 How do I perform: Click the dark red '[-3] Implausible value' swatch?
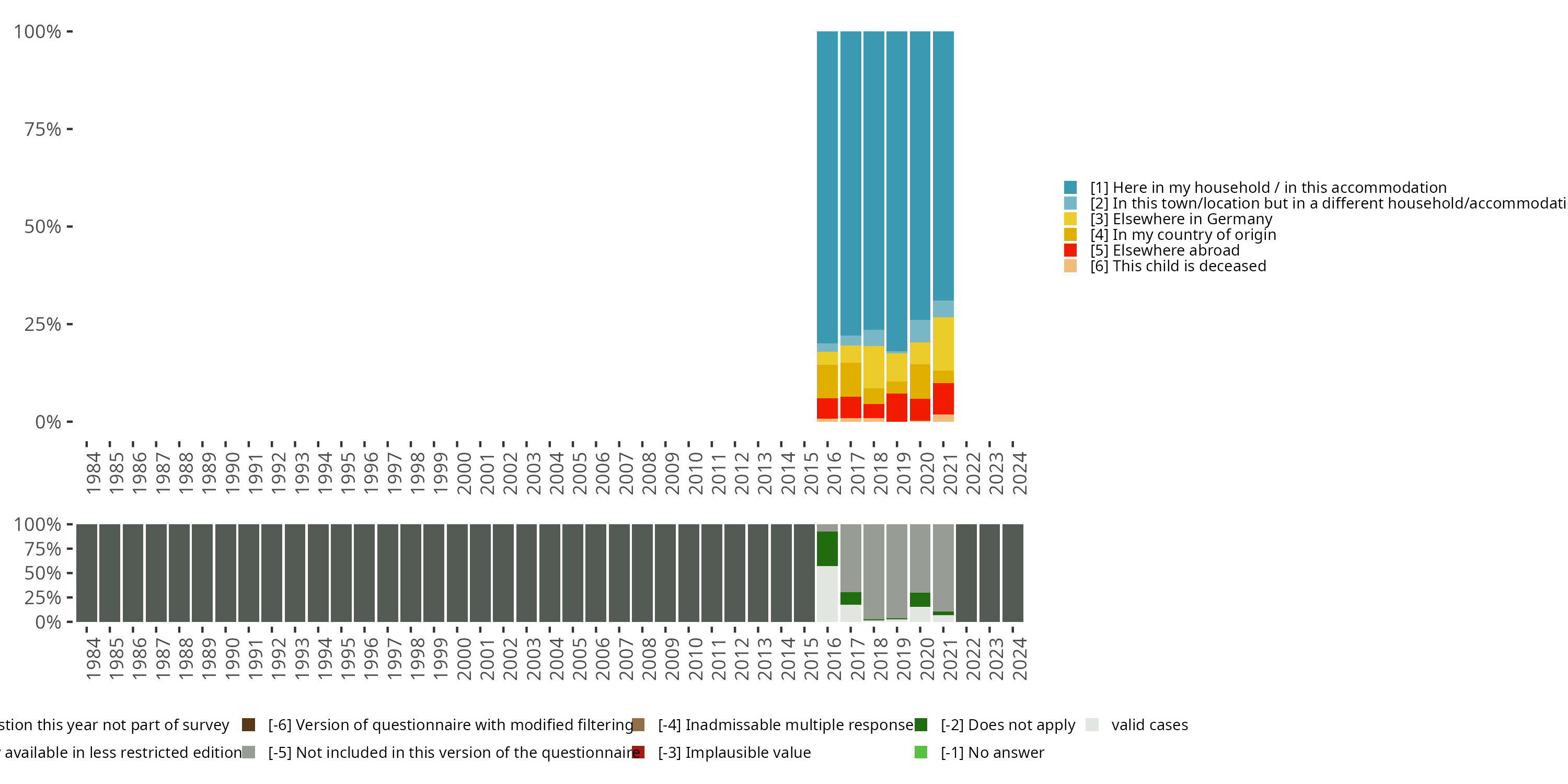coord(638,752)
